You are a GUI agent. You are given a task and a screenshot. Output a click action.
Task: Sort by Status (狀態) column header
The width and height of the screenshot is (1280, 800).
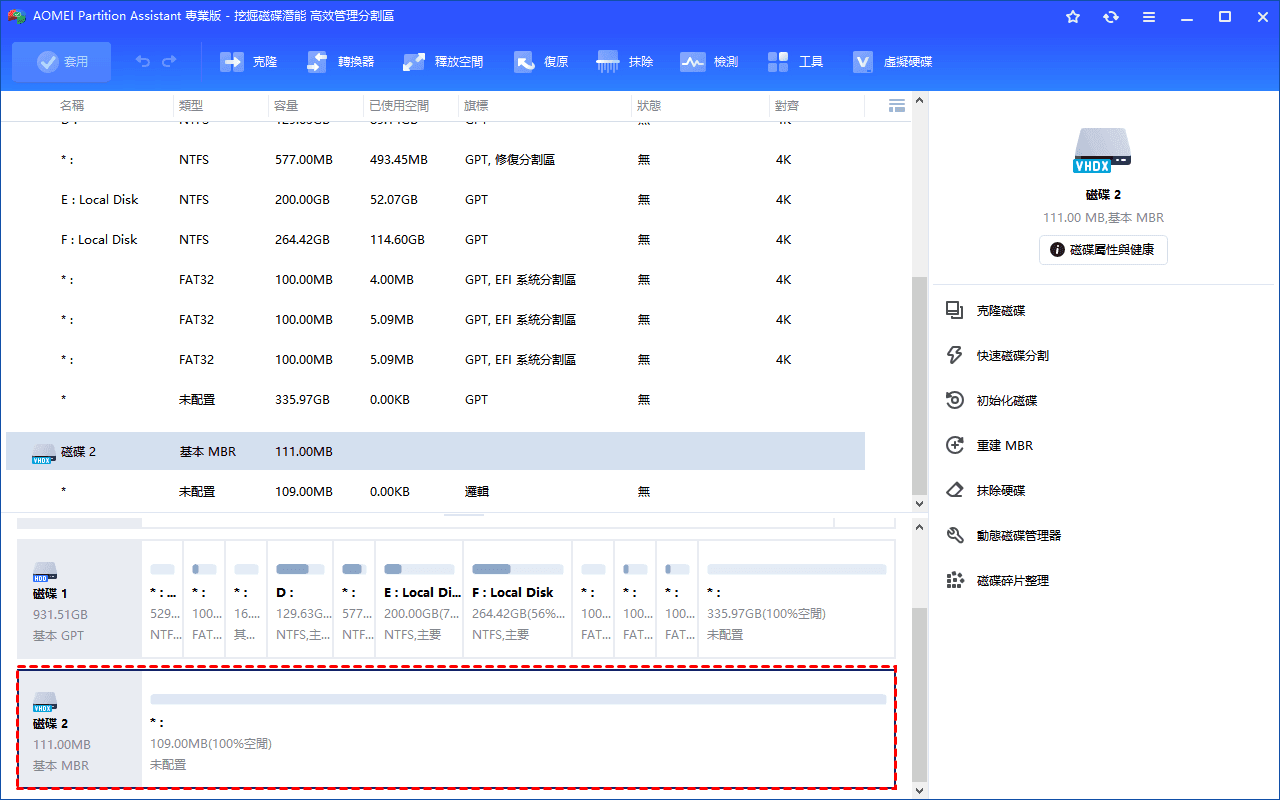648,105
